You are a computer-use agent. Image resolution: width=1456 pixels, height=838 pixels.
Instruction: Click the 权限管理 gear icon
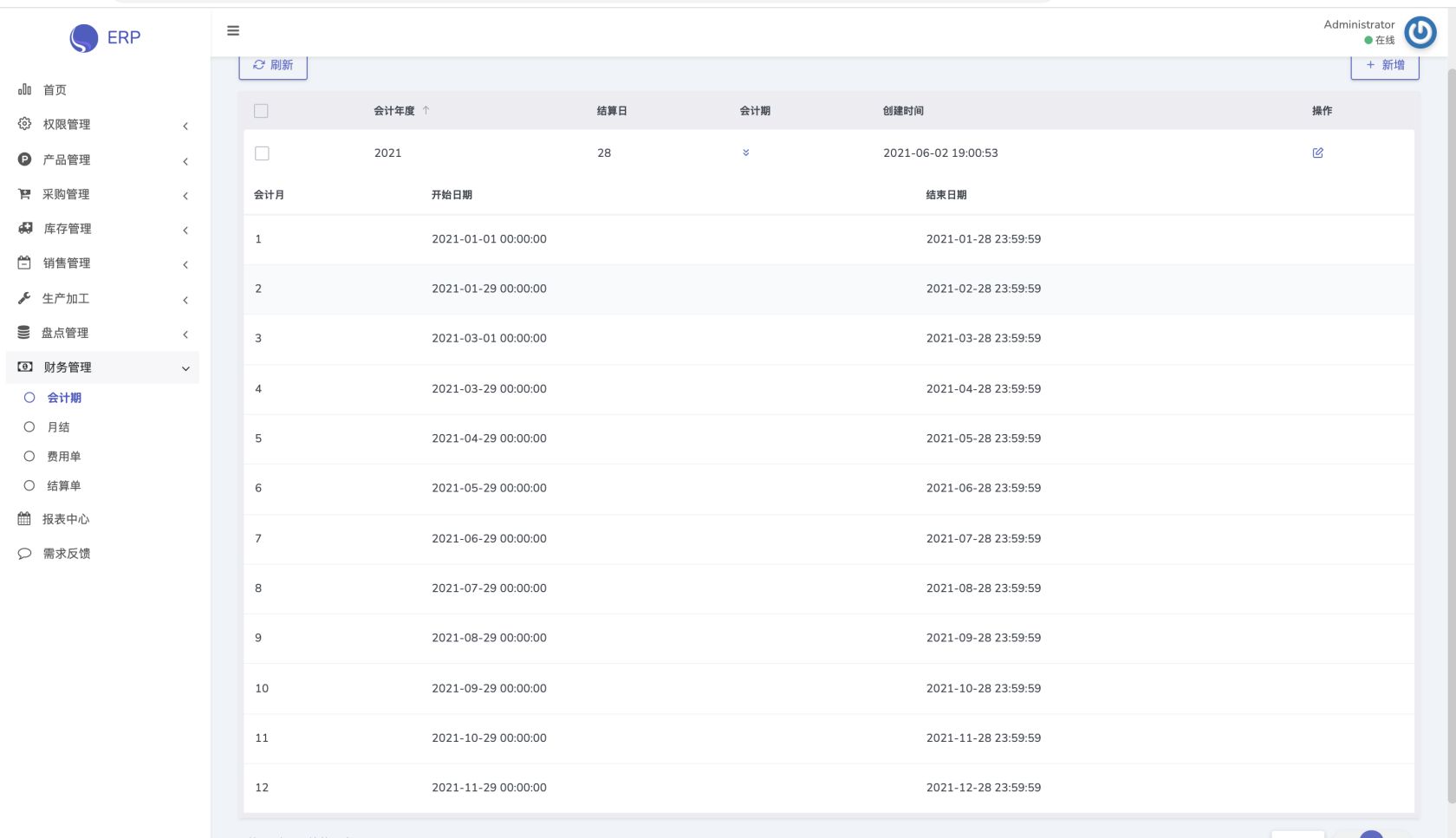point(24,124)
